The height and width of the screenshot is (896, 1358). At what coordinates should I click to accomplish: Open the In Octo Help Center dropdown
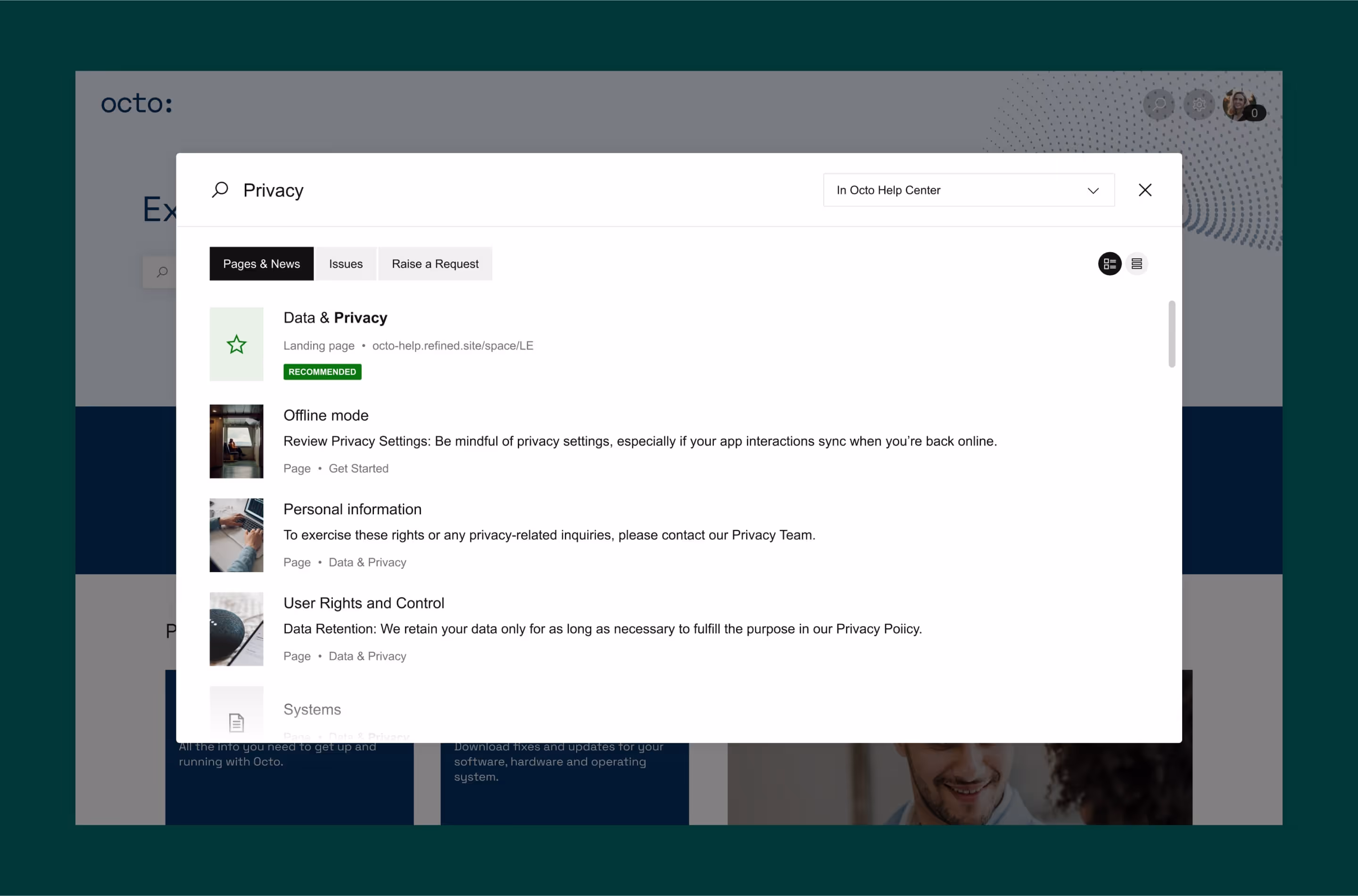(969, 190)
